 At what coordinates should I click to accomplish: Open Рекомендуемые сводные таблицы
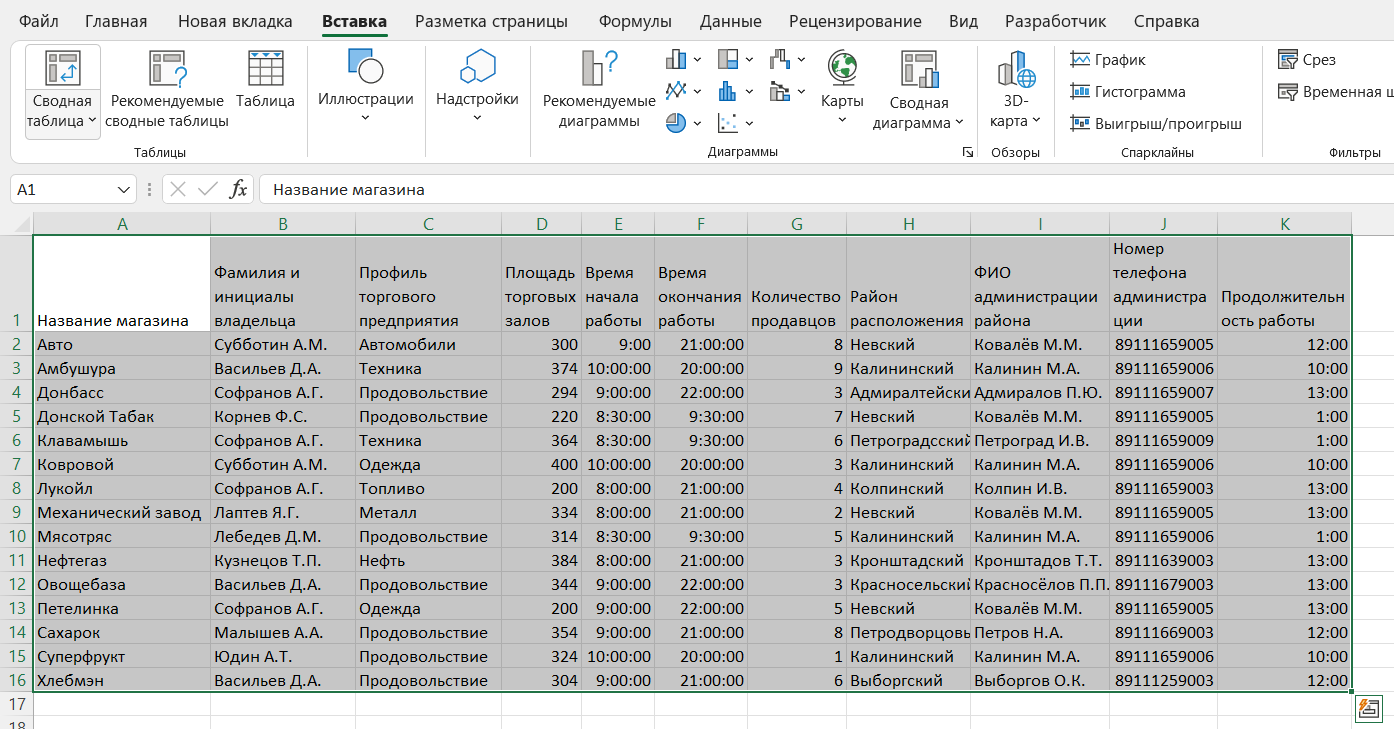coord(167,91)
